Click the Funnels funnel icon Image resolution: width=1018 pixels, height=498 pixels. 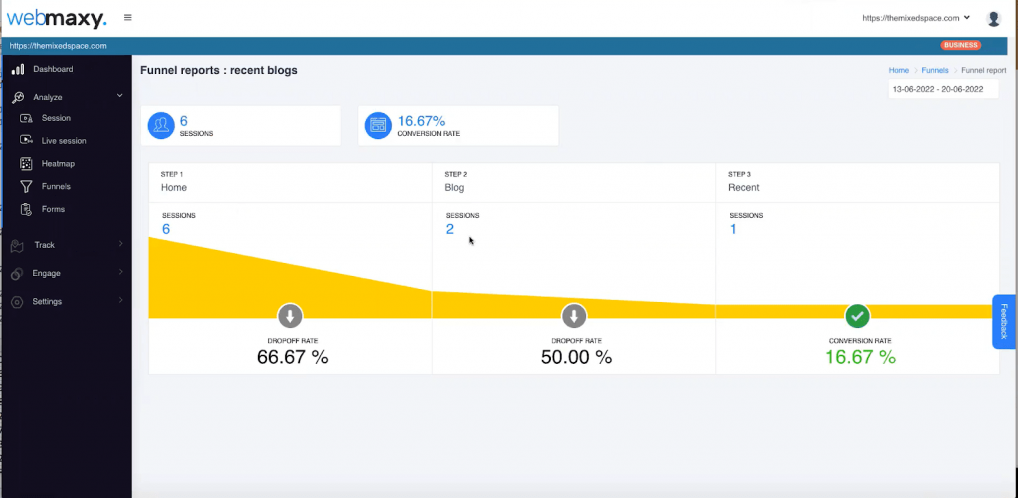pos(26,186)
